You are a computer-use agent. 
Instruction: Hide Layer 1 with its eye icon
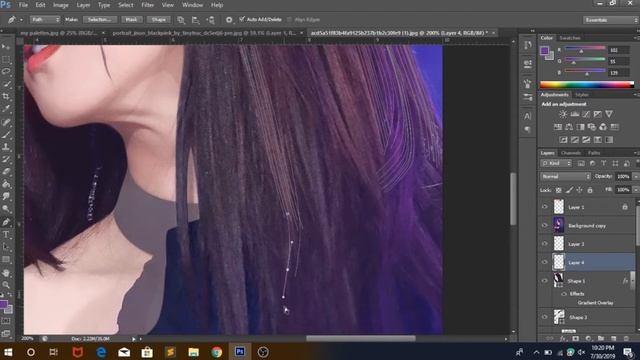pyautogui.click(x=544, y=207)
